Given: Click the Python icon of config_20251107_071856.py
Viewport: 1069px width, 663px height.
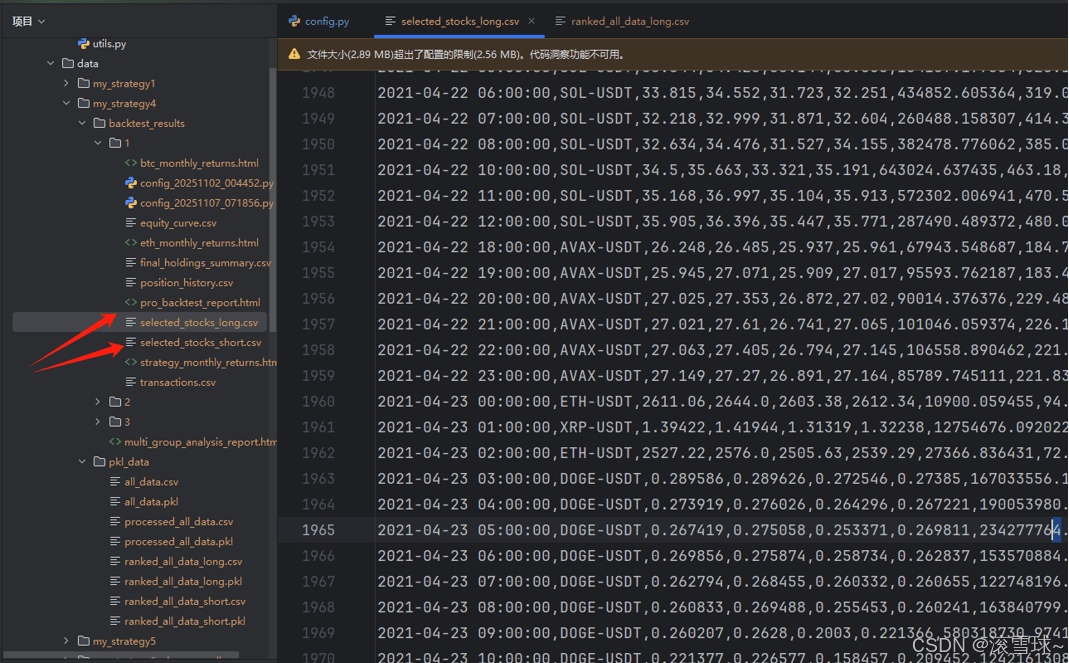Looking at the screenshot, I should click(x=131, y=203).
